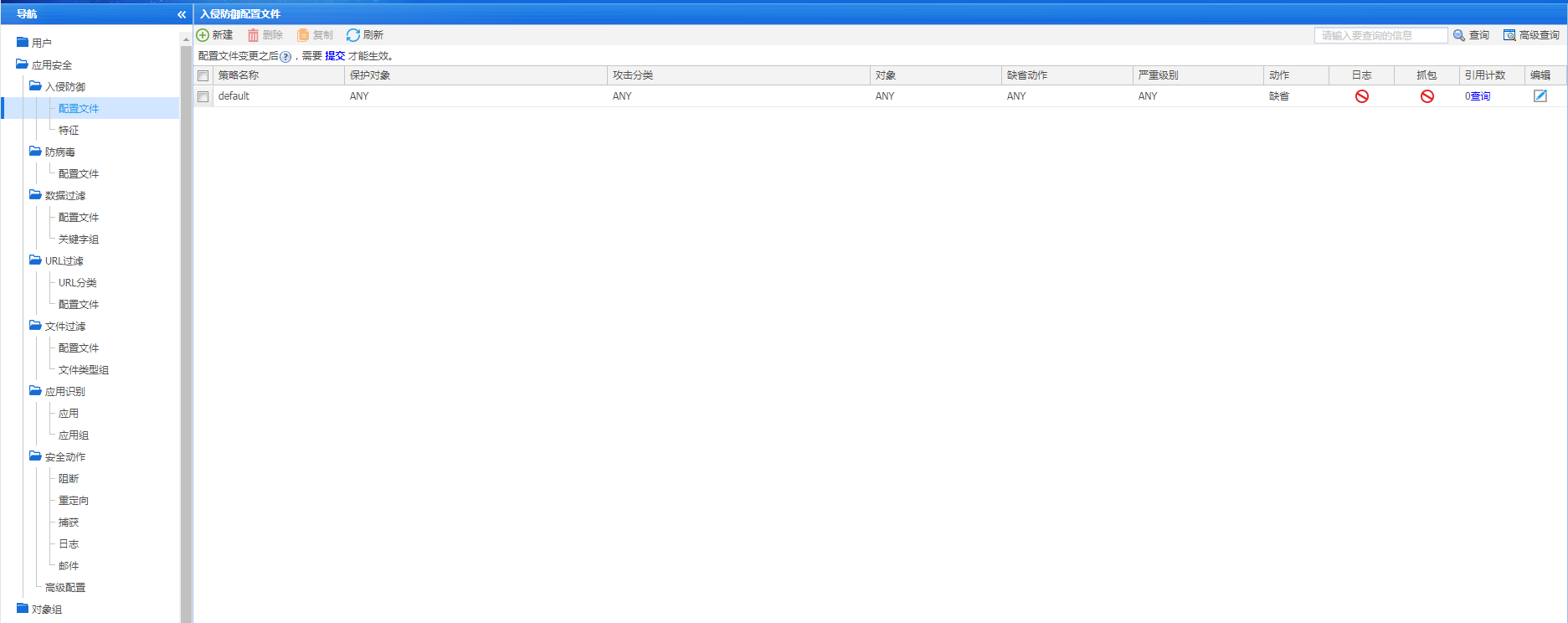Click the navigation panel scrollbar
Viewport: 1568px width, 623px height.
pos(186,333)
